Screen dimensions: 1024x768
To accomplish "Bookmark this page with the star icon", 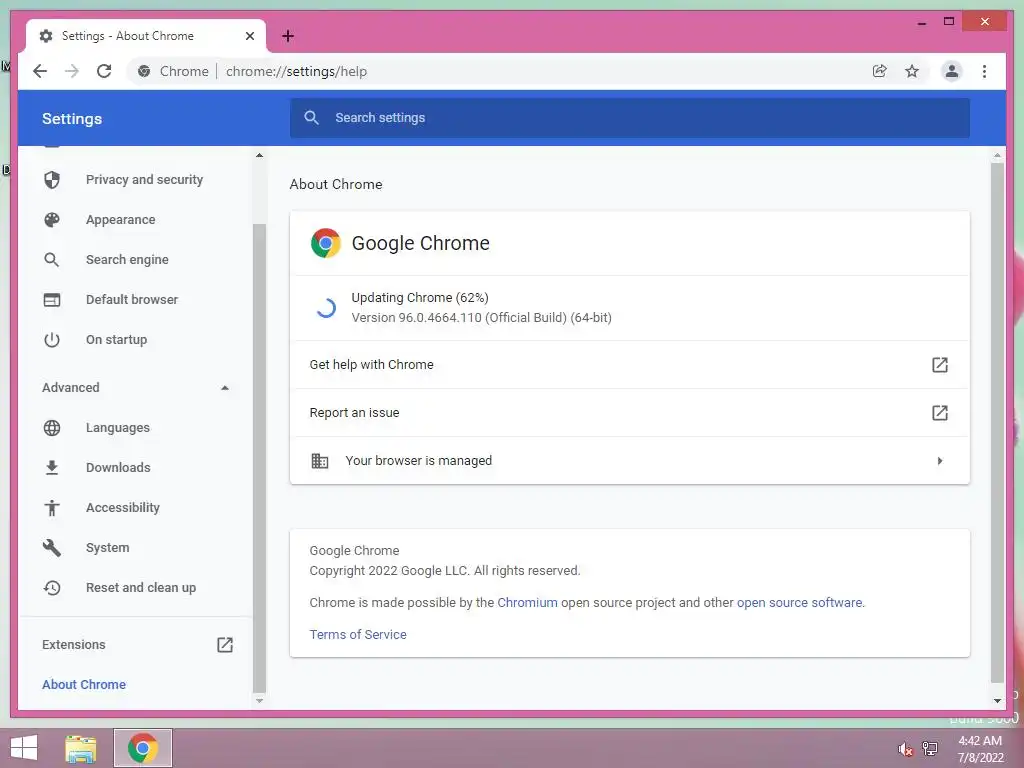I will pyautogui.click(x=912, y=71).
